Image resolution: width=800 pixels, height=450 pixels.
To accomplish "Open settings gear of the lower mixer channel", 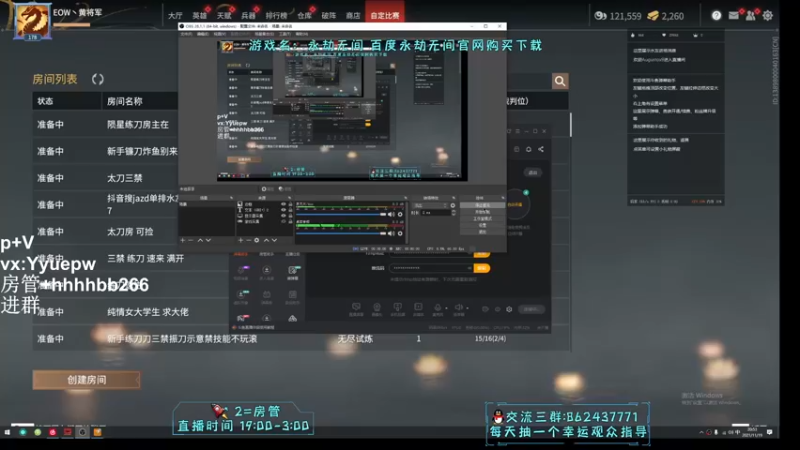I will pyautogui.click(x=400, y=234).
